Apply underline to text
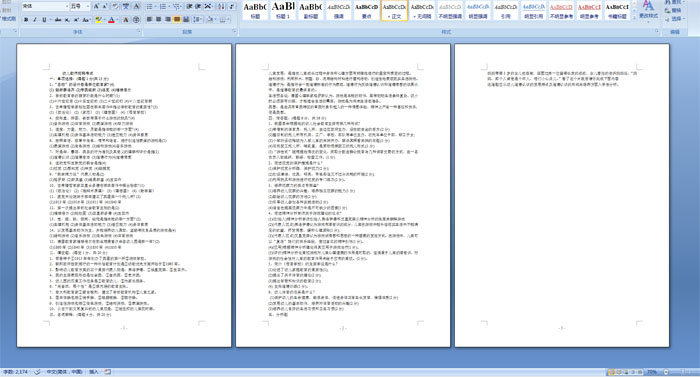Viewport: 700px width, 377px height. [x=44, y=20]
